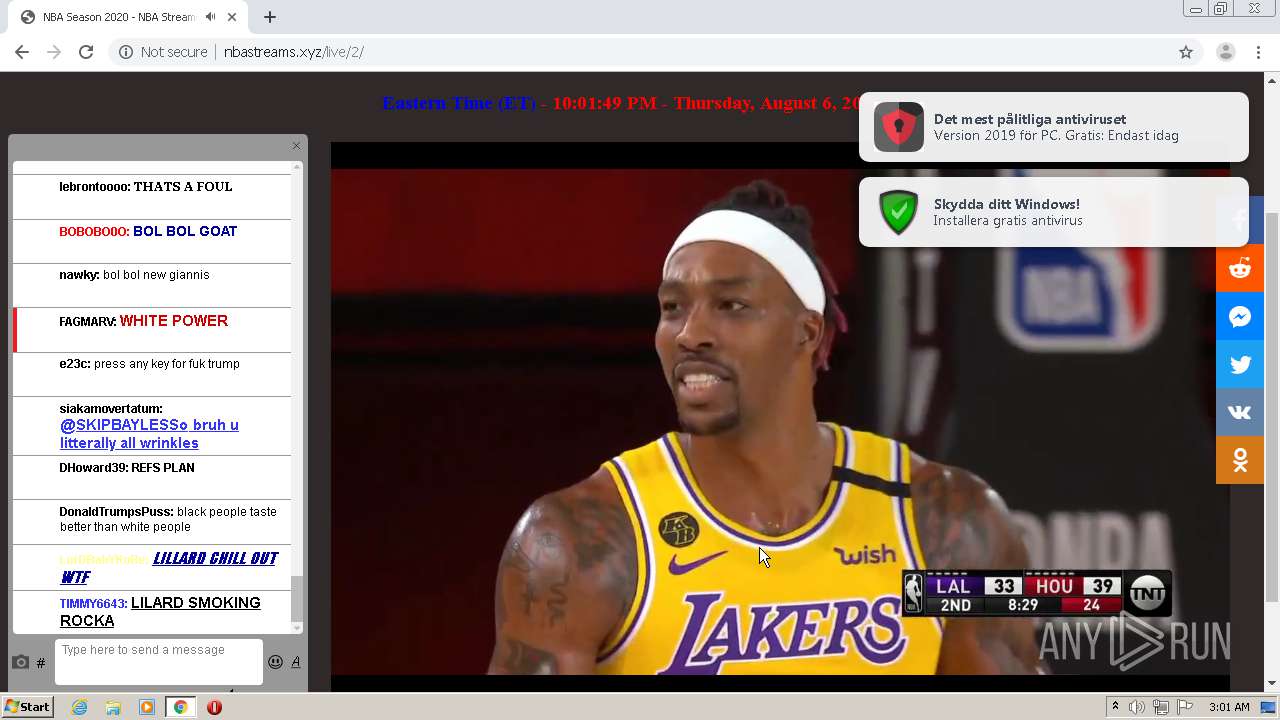The width and height of the screenshot is (1280, 720).
Task: Switch to Chrome in the taskbar
Action: 180,707
